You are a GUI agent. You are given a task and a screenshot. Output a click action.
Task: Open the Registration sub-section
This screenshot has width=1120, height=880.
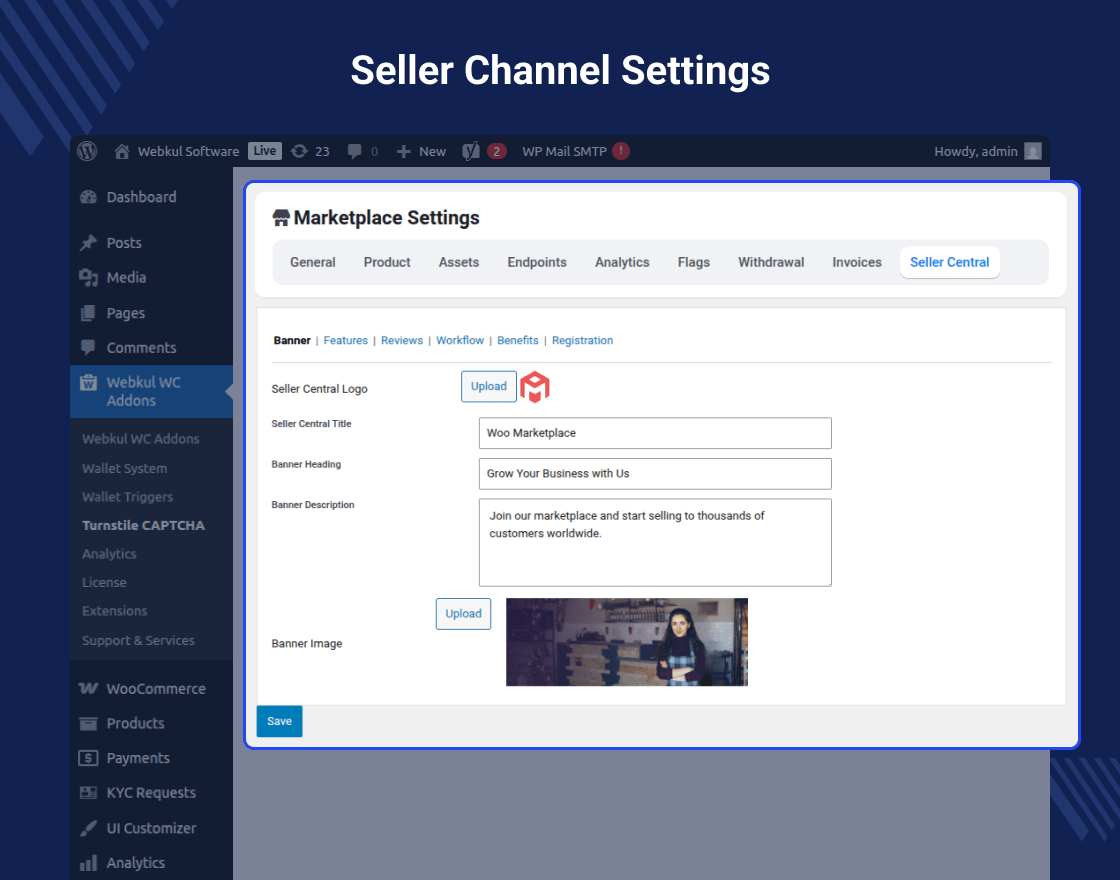pos(582,341)
